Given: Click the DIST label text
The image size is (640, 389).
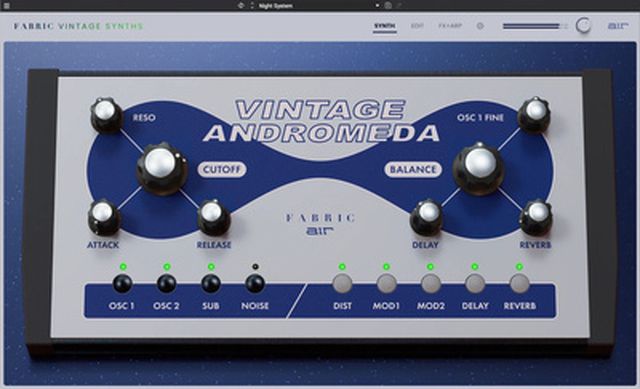Looking at the screenshot, I should 342,306.
